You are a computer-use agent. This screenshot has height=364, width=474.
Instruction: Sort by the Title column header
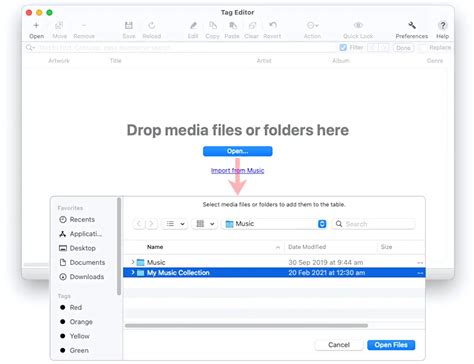pos(116,61)
